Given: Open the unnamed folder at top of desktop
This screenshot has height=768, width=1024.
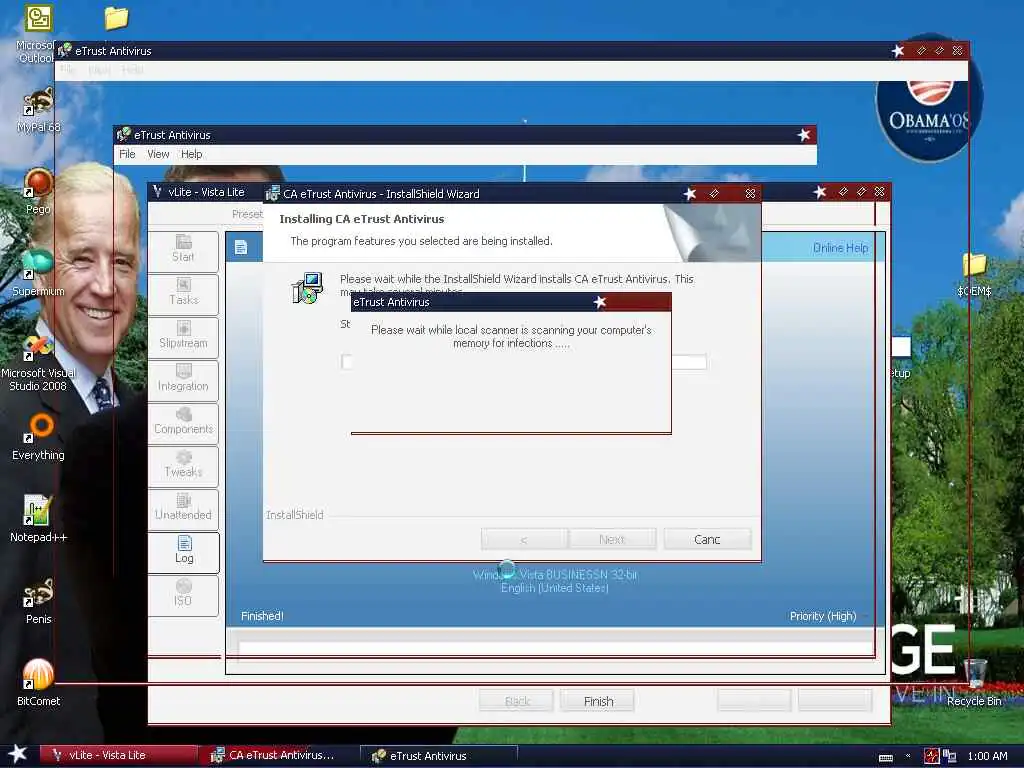Looking at the screenshot, I should click(116, 18).
